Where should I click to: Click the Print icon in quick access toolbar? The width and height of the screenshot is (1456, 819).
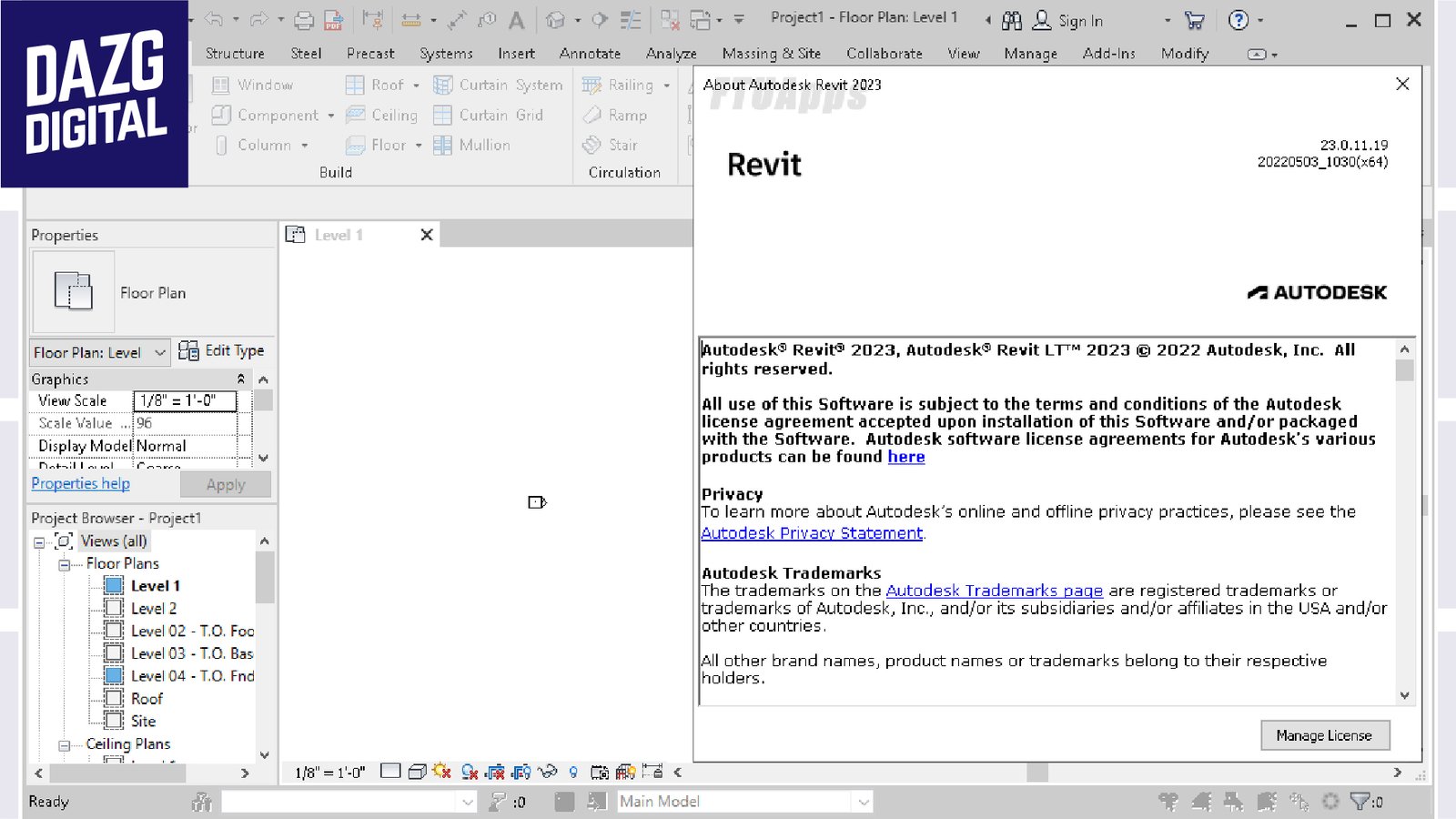click(305, 19)
